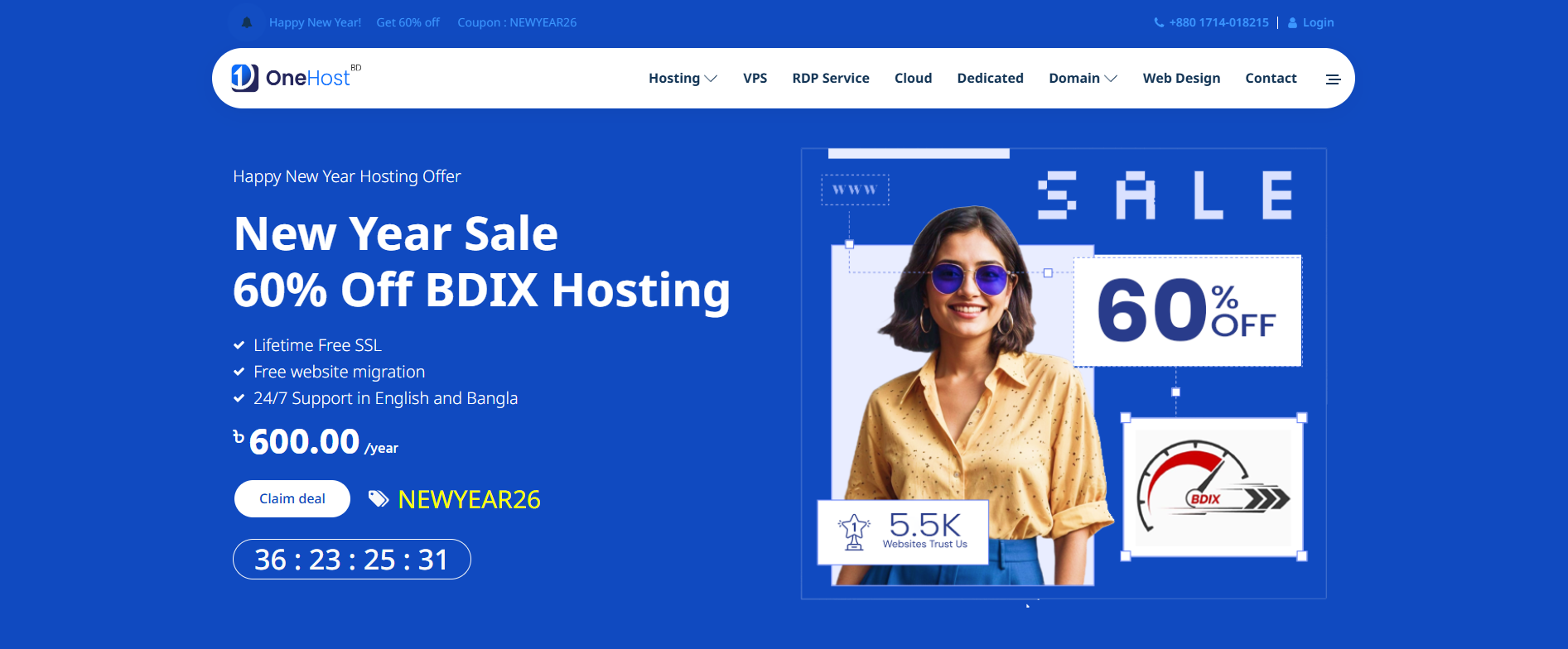1568x649 pixels.
Task: Expand the Domain dropdown menu
Action: 1083,78
